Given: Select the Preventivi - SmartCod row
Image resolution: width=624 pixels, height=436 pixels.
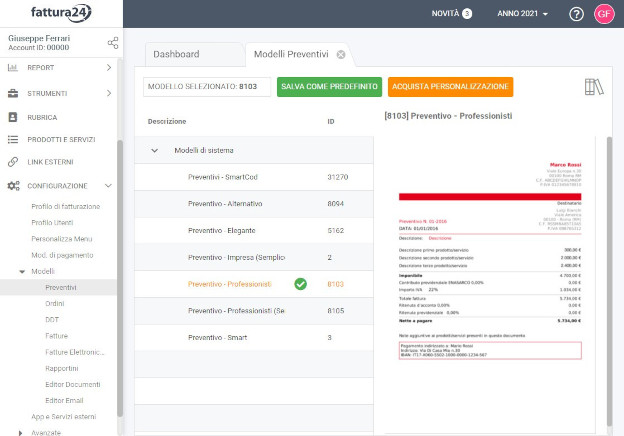Looking at the screenshot, I should coord(254,177).
